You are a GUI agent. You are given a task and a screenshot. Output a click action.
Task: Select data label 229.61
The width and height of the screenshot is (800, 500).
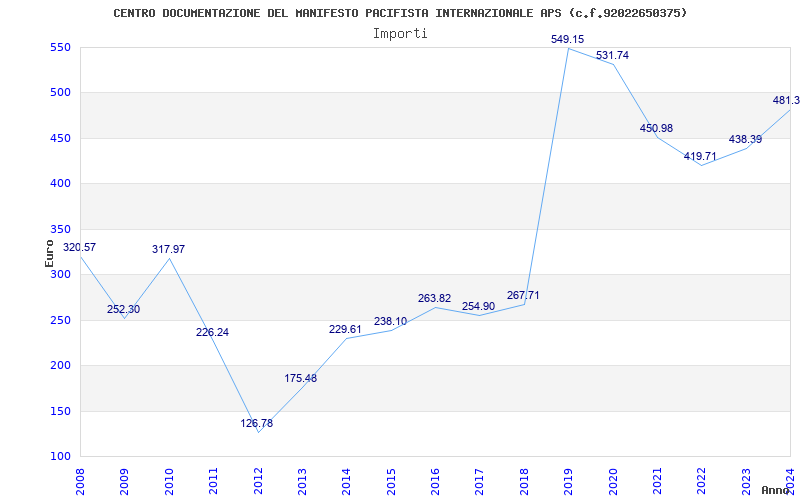coord(345,329)
